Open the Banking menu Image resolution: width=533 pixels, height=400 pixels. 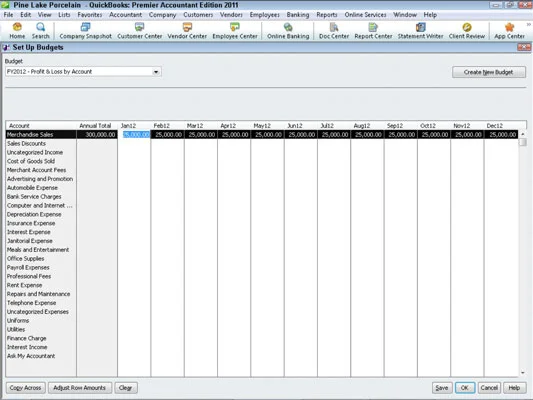tap(298, 15)
